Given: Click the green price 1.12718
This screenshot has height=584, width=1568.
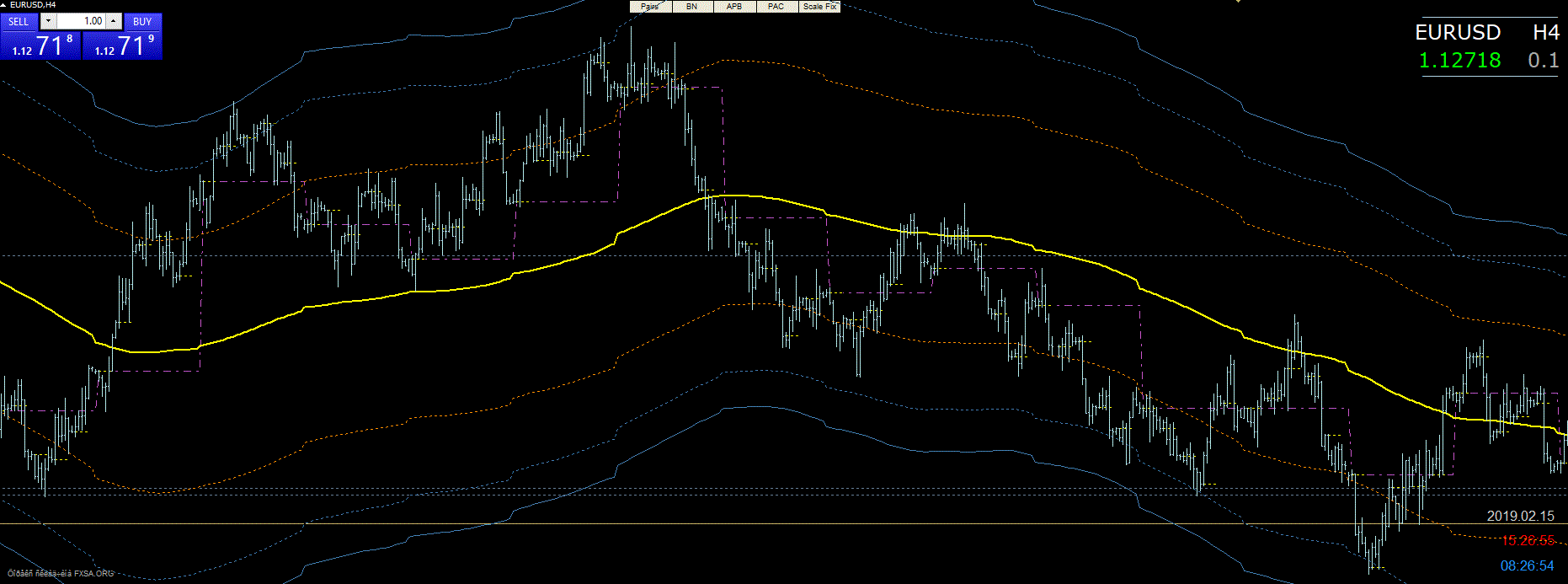Looking at the screenshot, I should point(1460,60).
